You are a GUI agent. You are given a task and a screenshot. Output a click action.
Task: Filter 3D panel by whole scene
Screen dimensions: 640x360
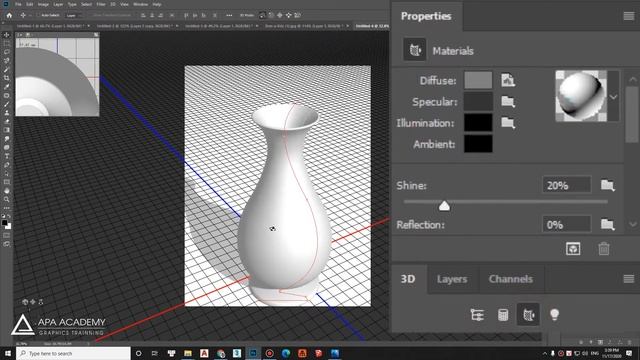tap(477, 315)
